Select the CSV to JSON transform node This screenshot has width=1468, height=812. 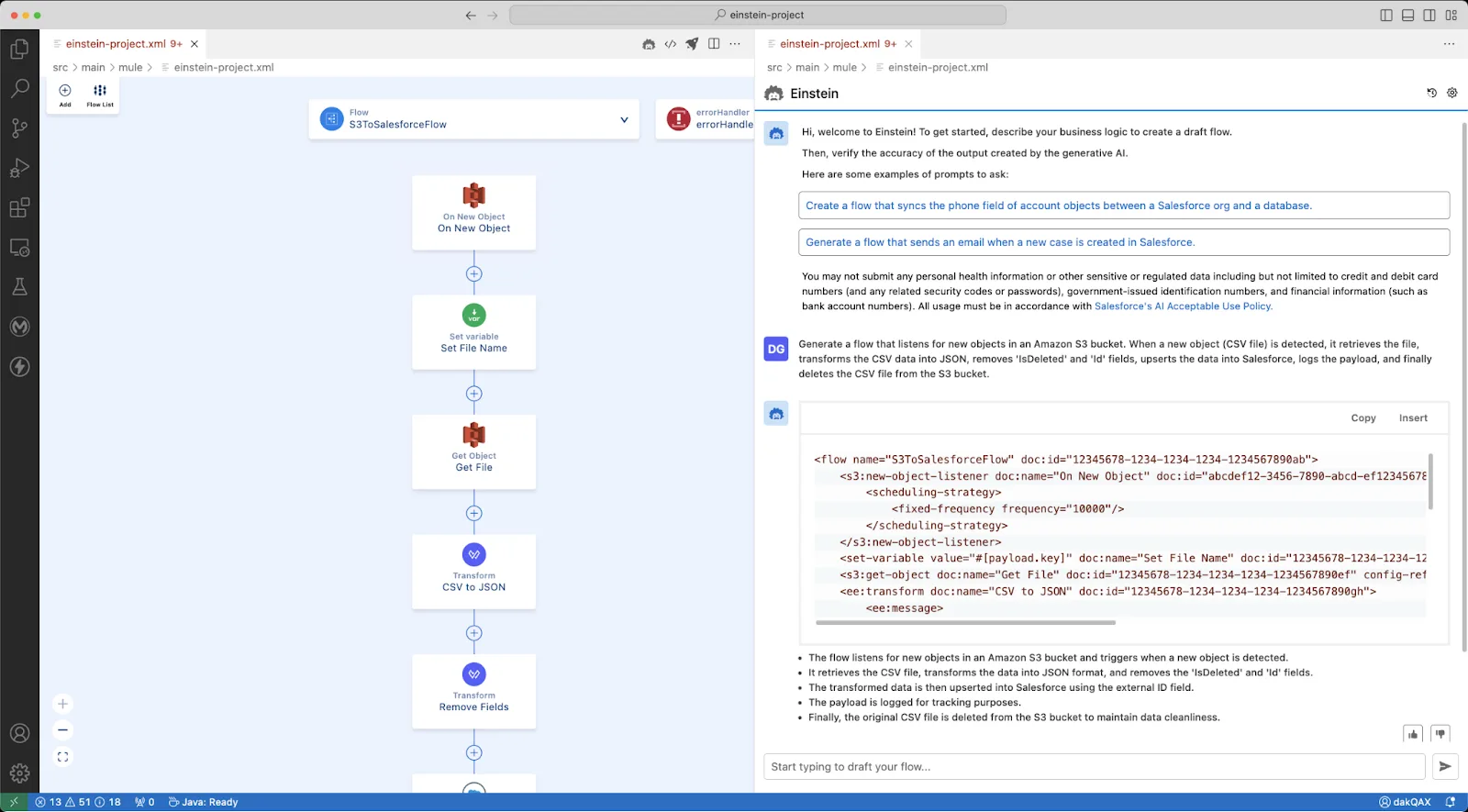pos(473,572)
